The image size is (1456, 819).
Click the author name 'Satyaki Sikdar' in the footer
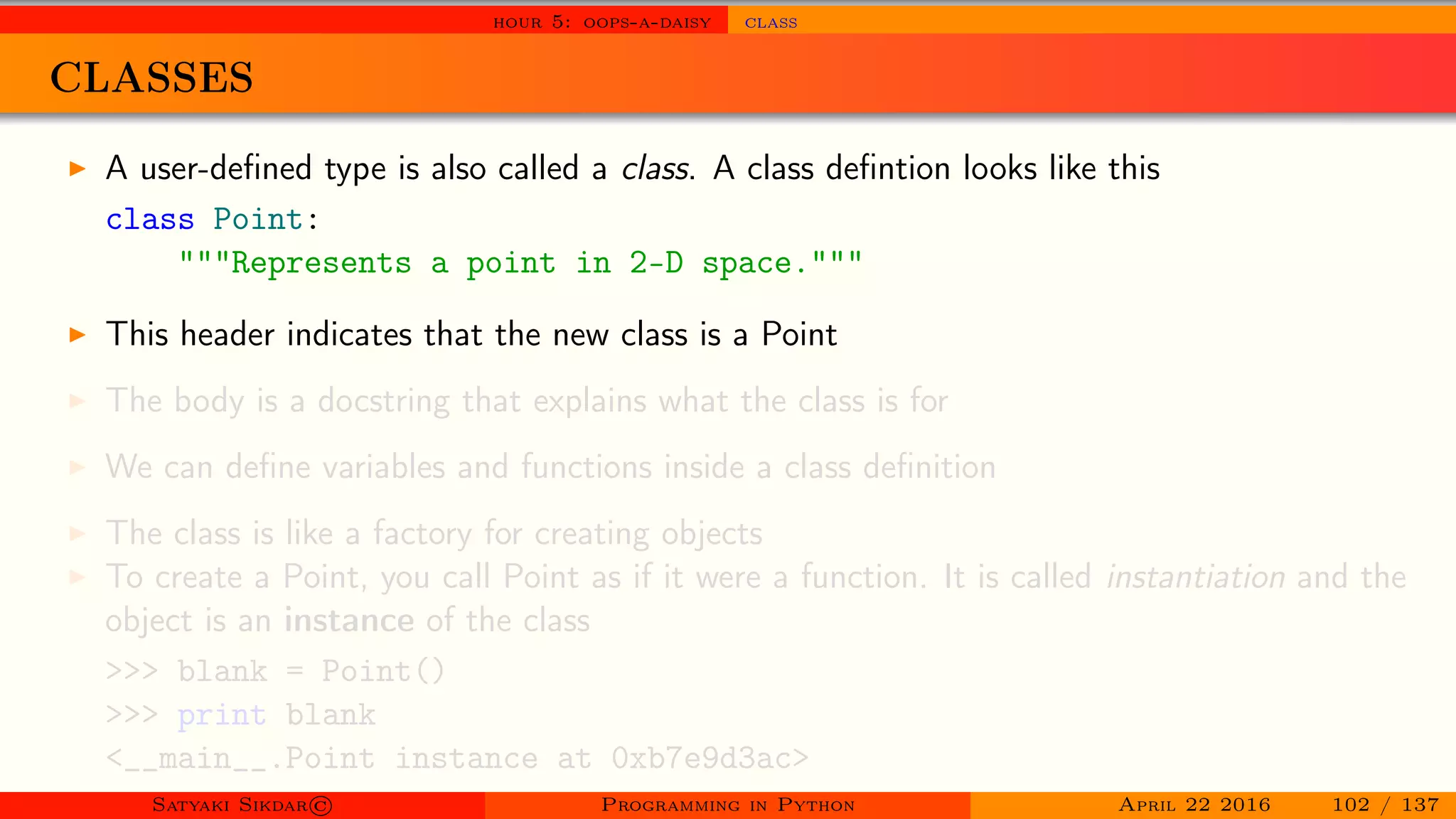tap(242, 805)
